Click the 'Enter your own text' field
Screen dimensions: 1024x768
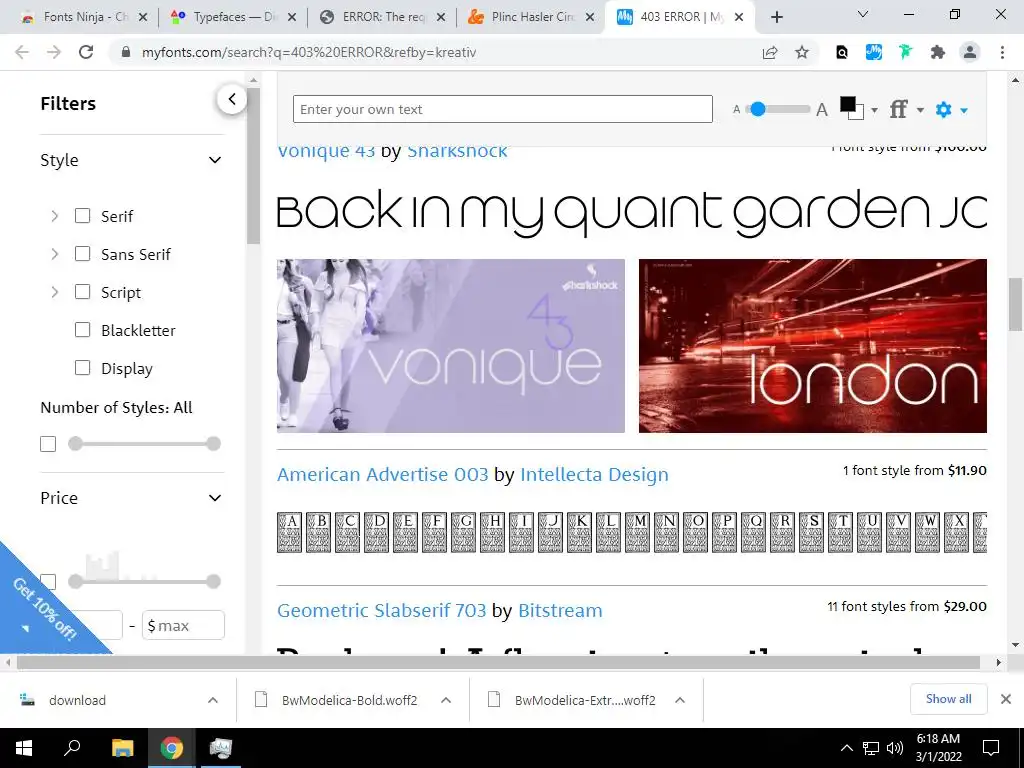click(x=502, y=109)
